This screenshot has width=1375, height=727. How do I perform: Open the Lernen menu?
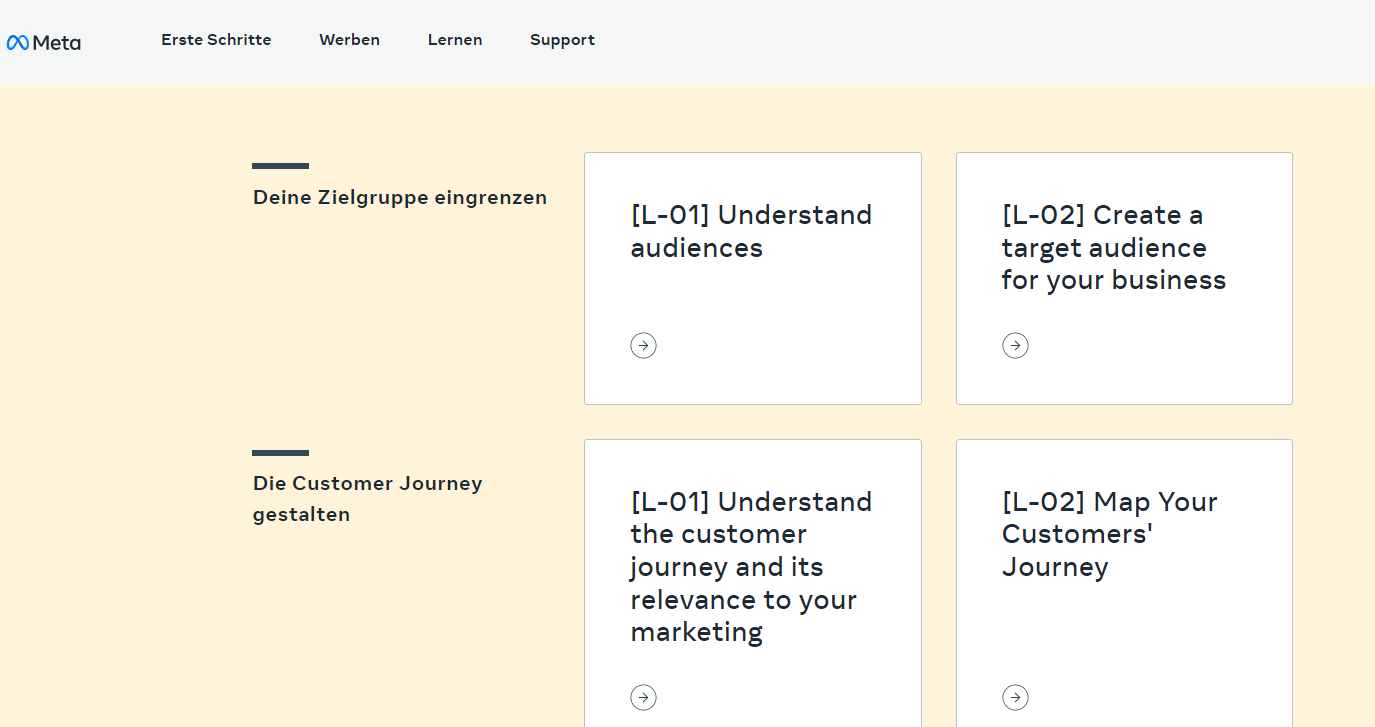tap(455, 40)
